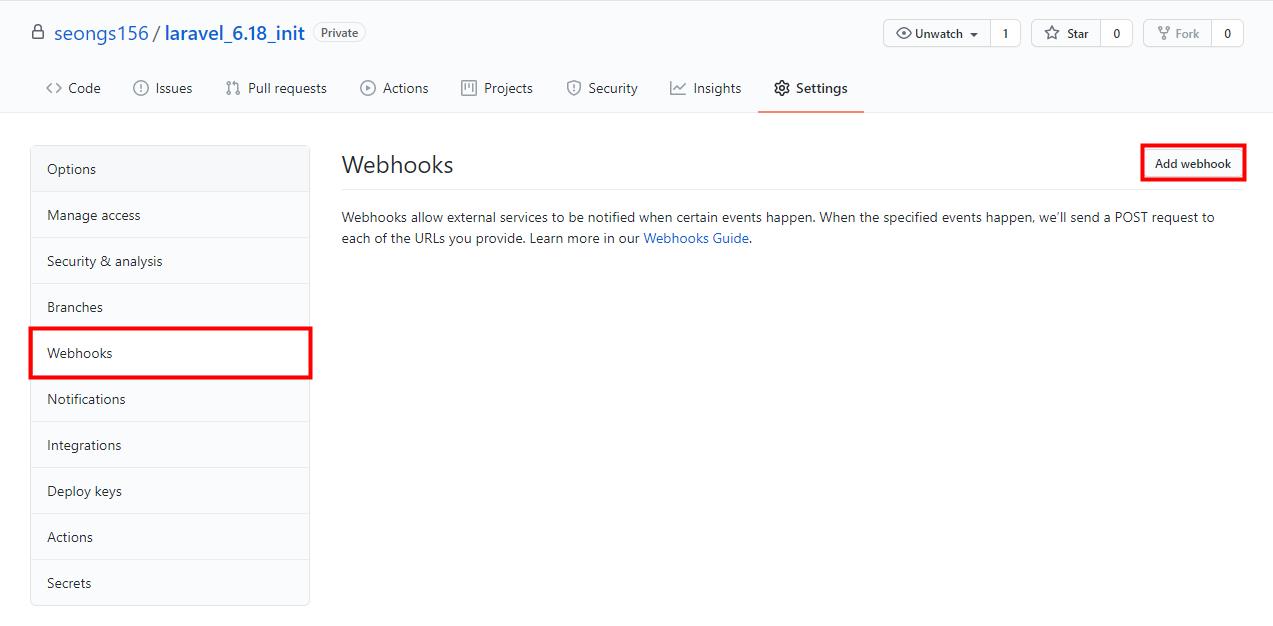1273x626 pixels.
Task: Click the Issues circle icon
Action: (141, 88)
